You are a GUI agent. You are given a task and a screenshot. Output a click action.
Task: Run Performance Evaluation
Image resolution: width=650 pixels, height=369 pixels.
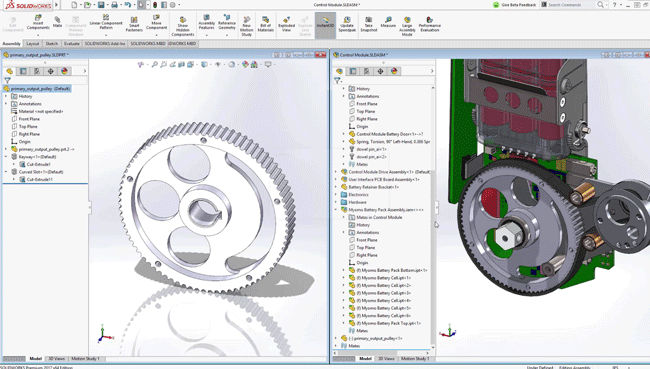[x=429, y=24]
